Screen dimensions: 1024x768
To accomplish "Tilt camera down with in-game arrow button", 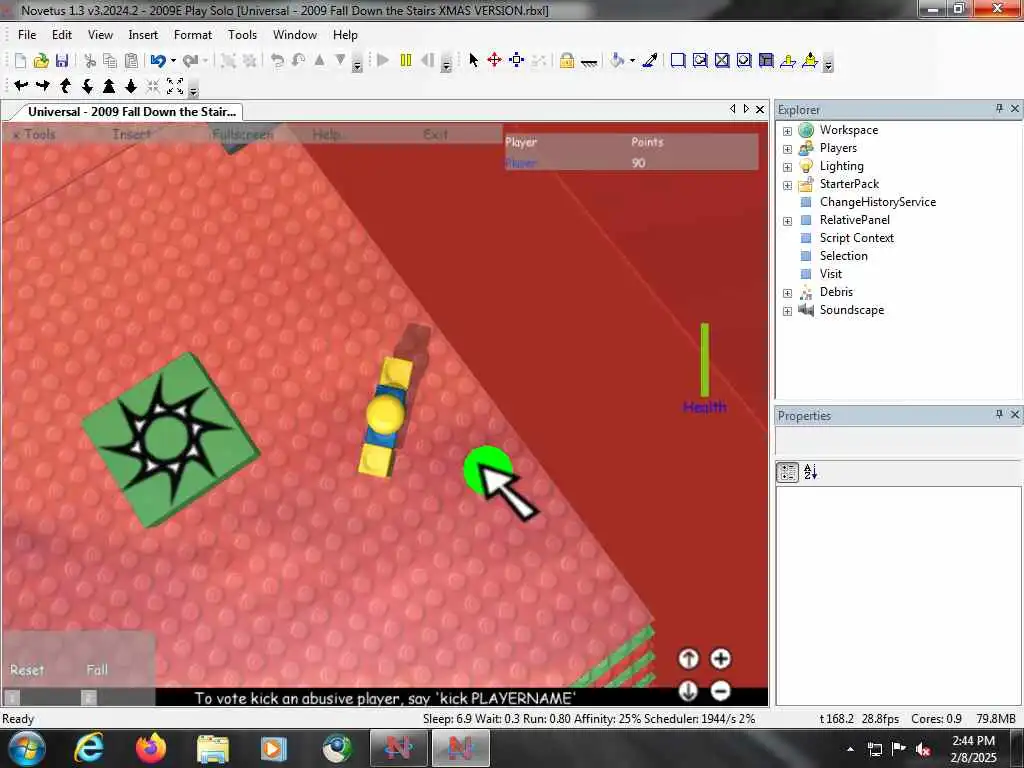I will (x=688, y=690).
